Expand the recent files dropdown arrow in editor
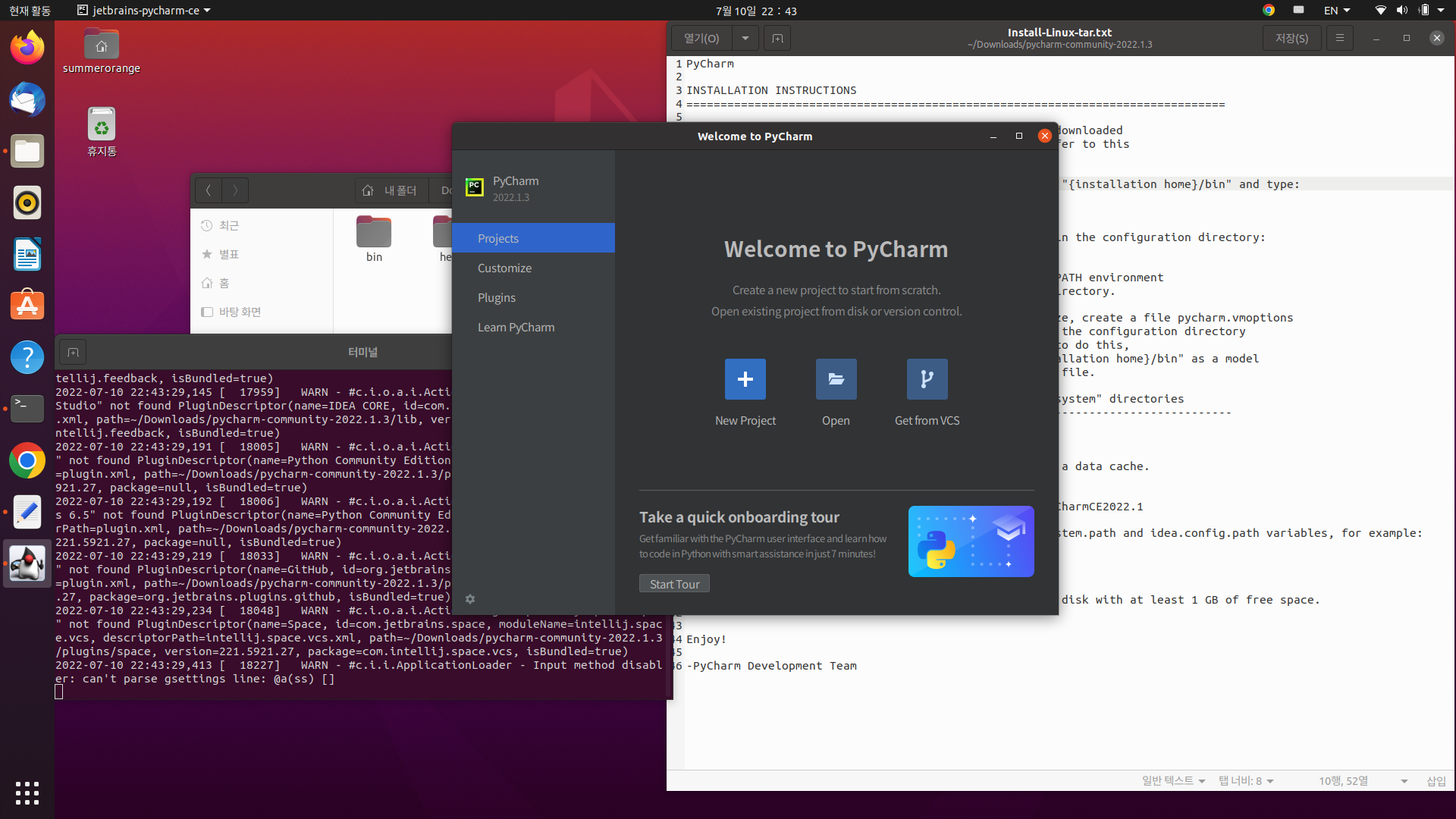 tap(745, 38)
